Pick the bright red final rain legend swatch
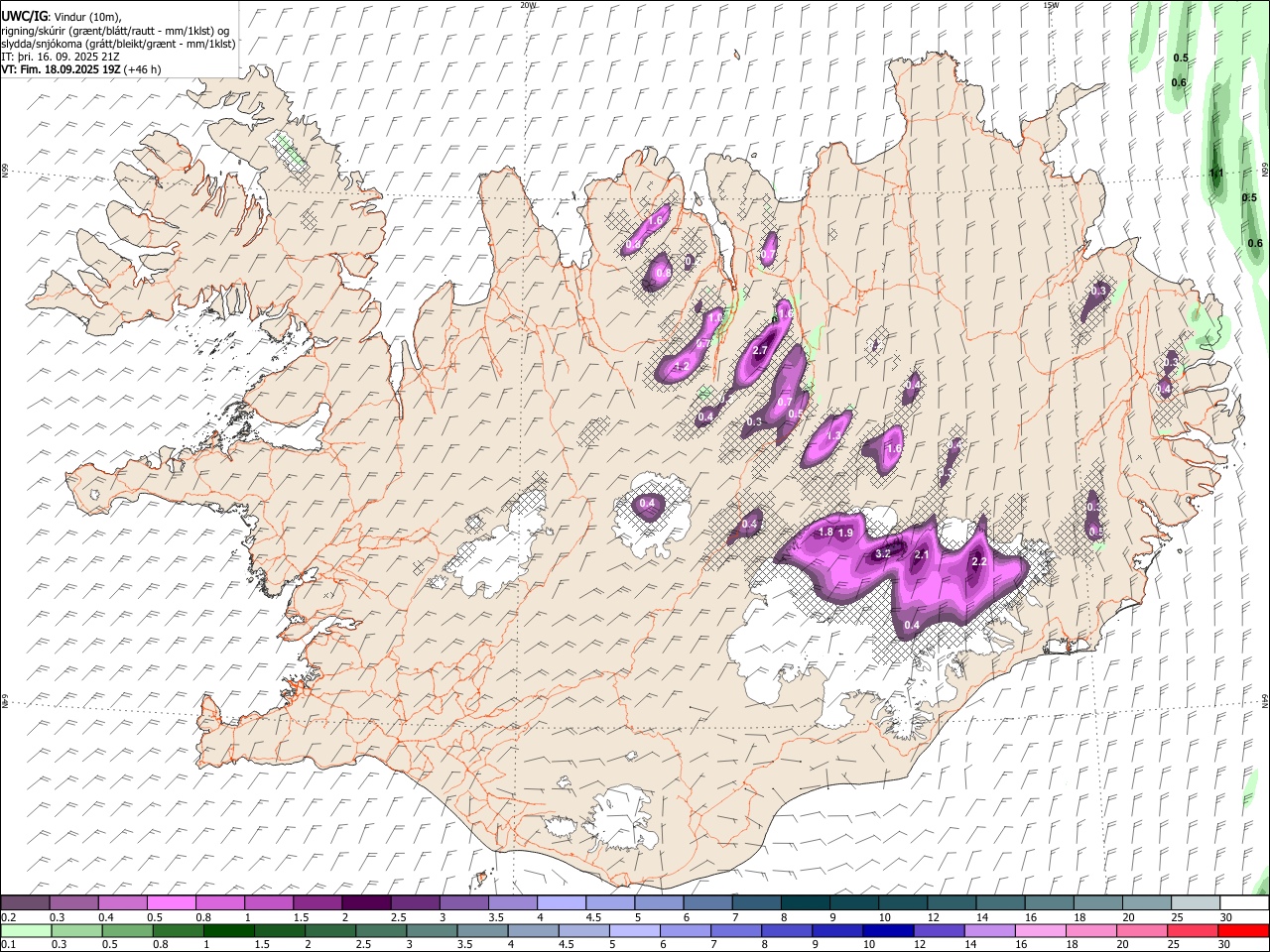This screenshot has width=1270, height=952. click(x=1243, y=931)
